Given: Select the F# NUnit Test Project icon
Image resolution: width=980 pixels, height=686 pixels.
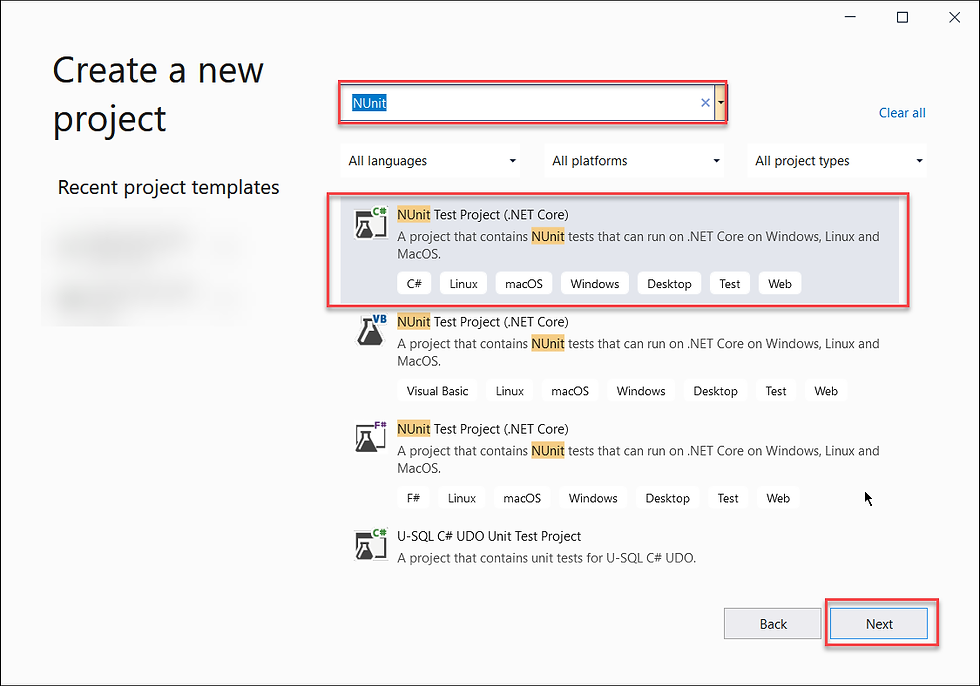Looking at the screenshot, I should point(371,437).
